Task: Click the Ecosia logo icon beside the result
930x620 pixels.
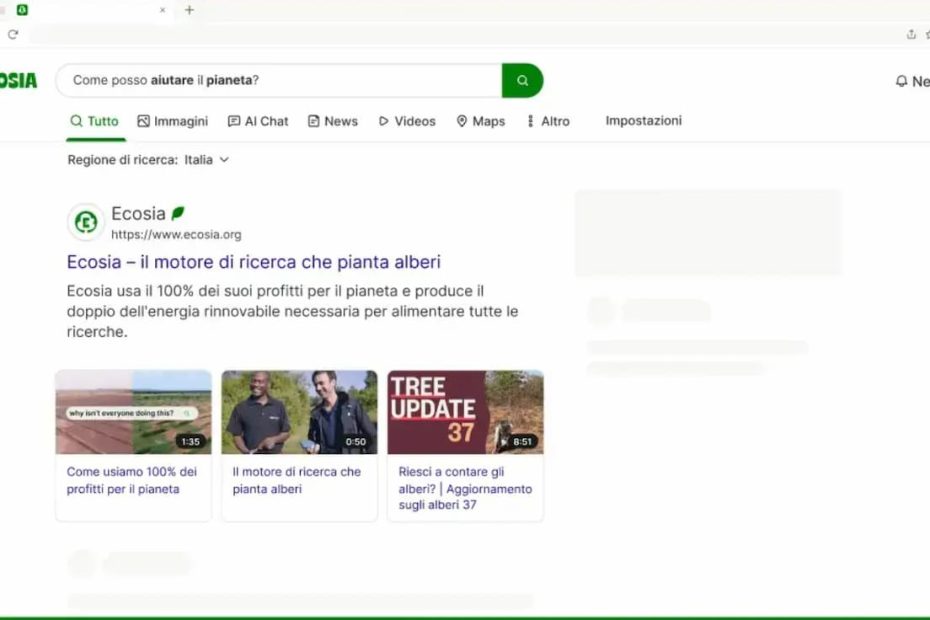Action: coord(85,222)
